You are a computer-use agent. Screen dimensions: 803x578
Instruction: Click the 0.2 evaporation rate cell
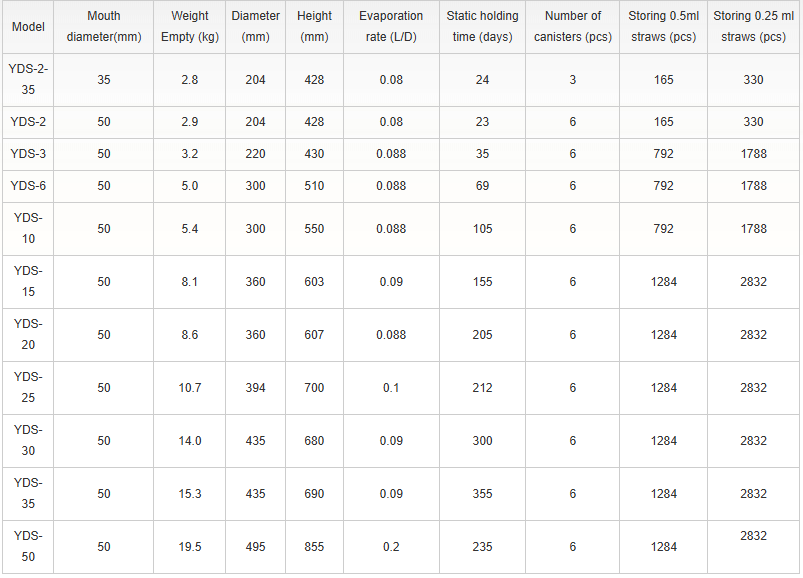pos(391,547)
